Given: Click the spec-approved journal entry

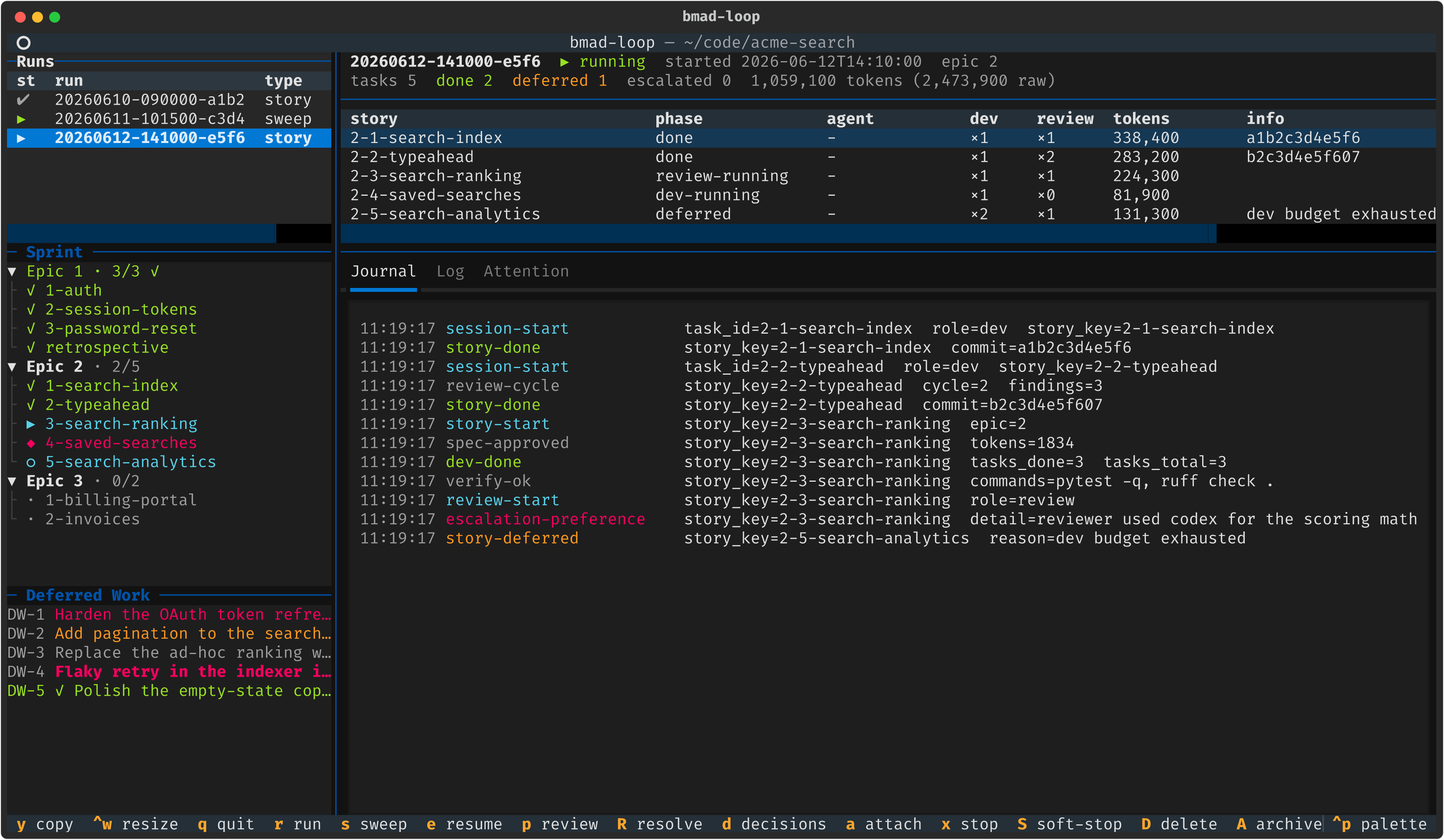Looking at the screenshot, I should pos(717,443).
